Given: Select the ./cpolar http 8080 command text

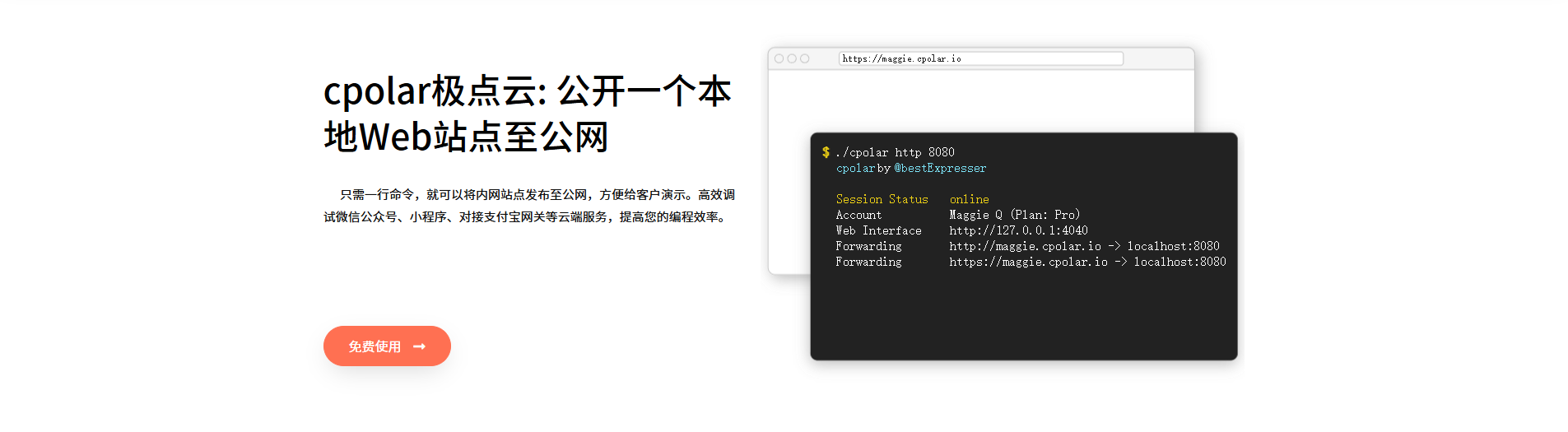Looking at the screenshot, I should pos(895,152).
